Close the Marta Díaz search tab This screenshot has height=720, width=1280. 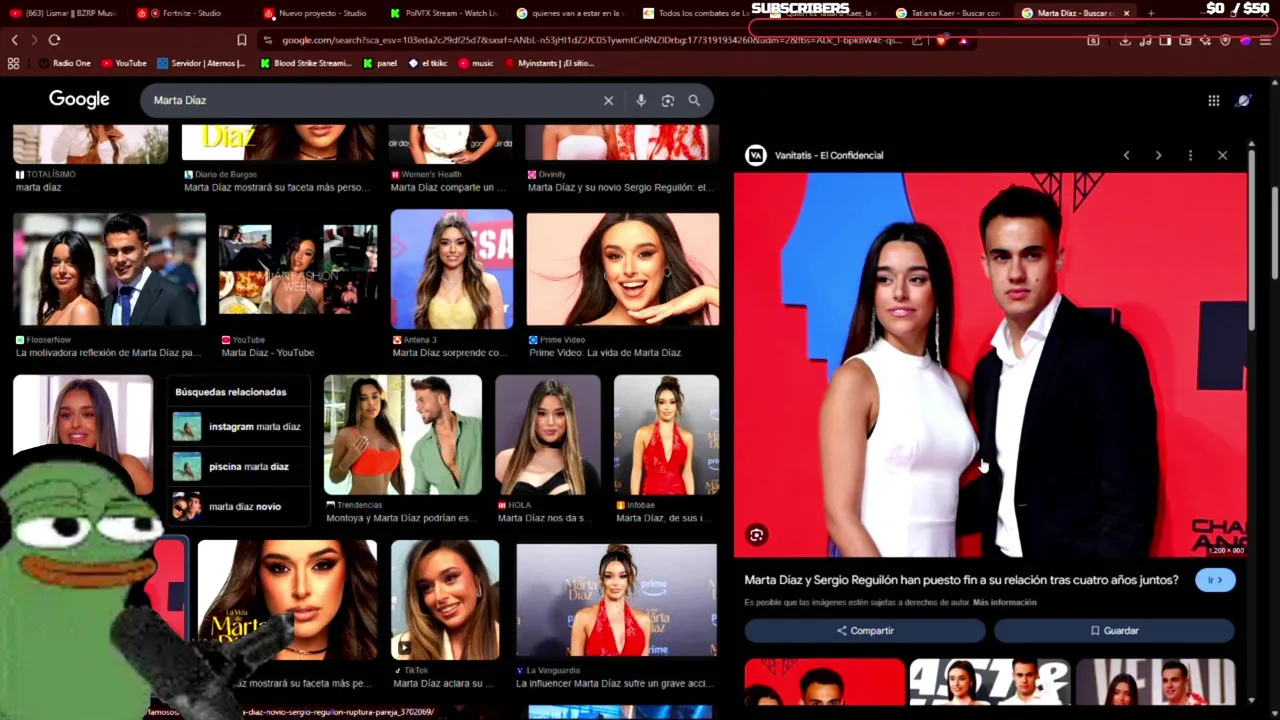tap(1127, 13)
